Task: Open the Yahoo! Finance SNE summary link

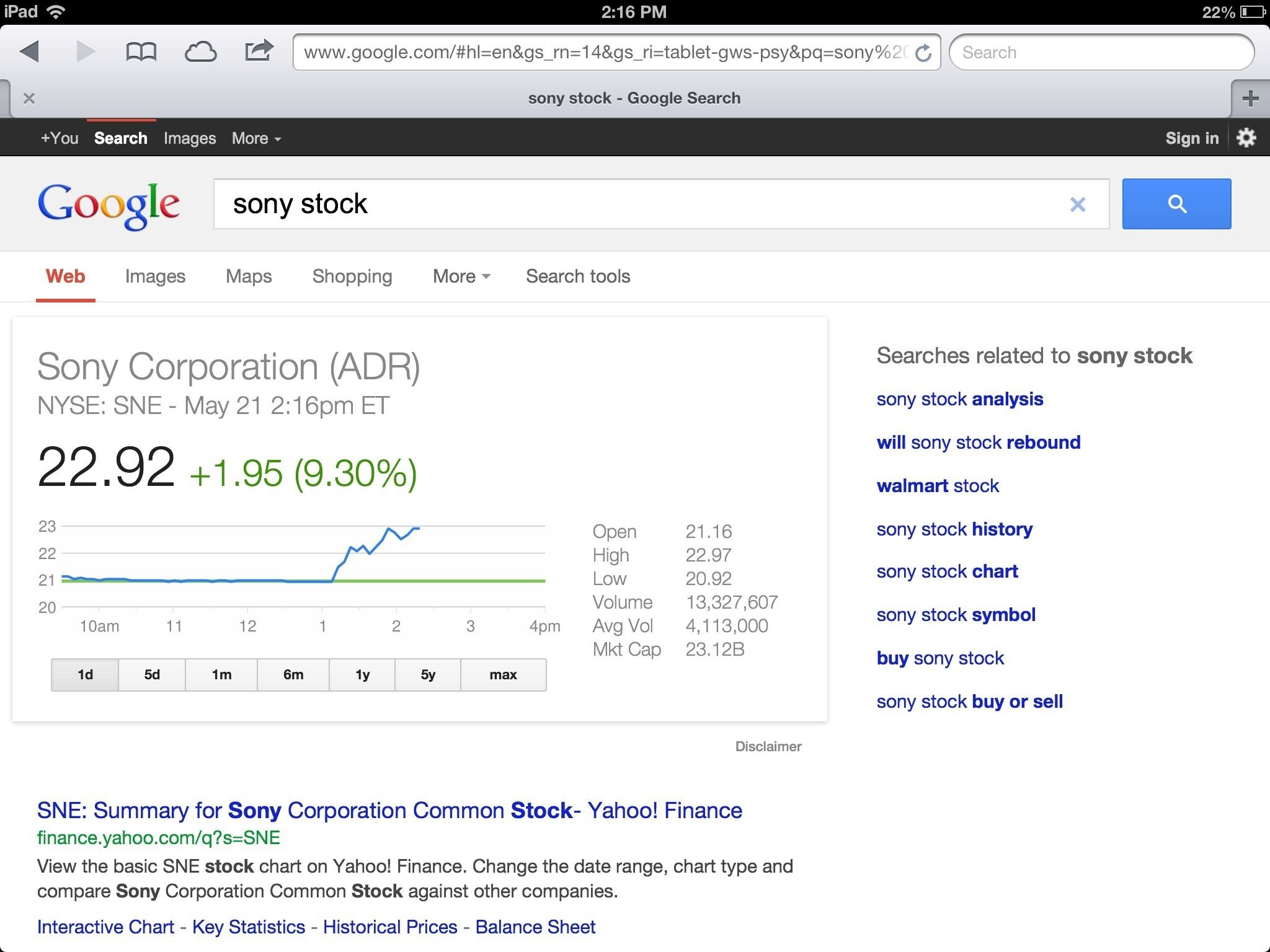Action: pyautogui.click(x=389, y=810)
